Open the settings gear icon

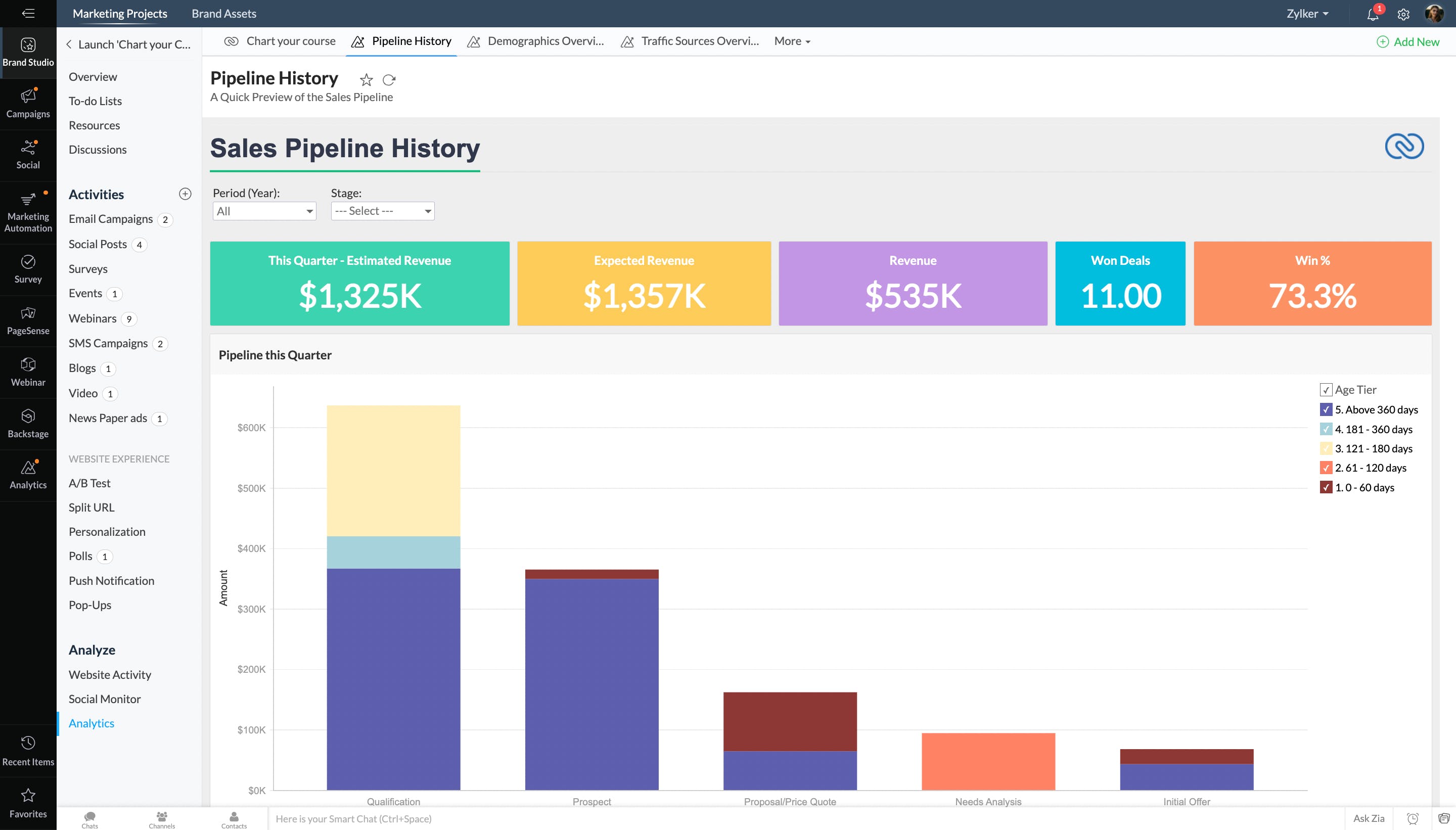pos(1403,14)
